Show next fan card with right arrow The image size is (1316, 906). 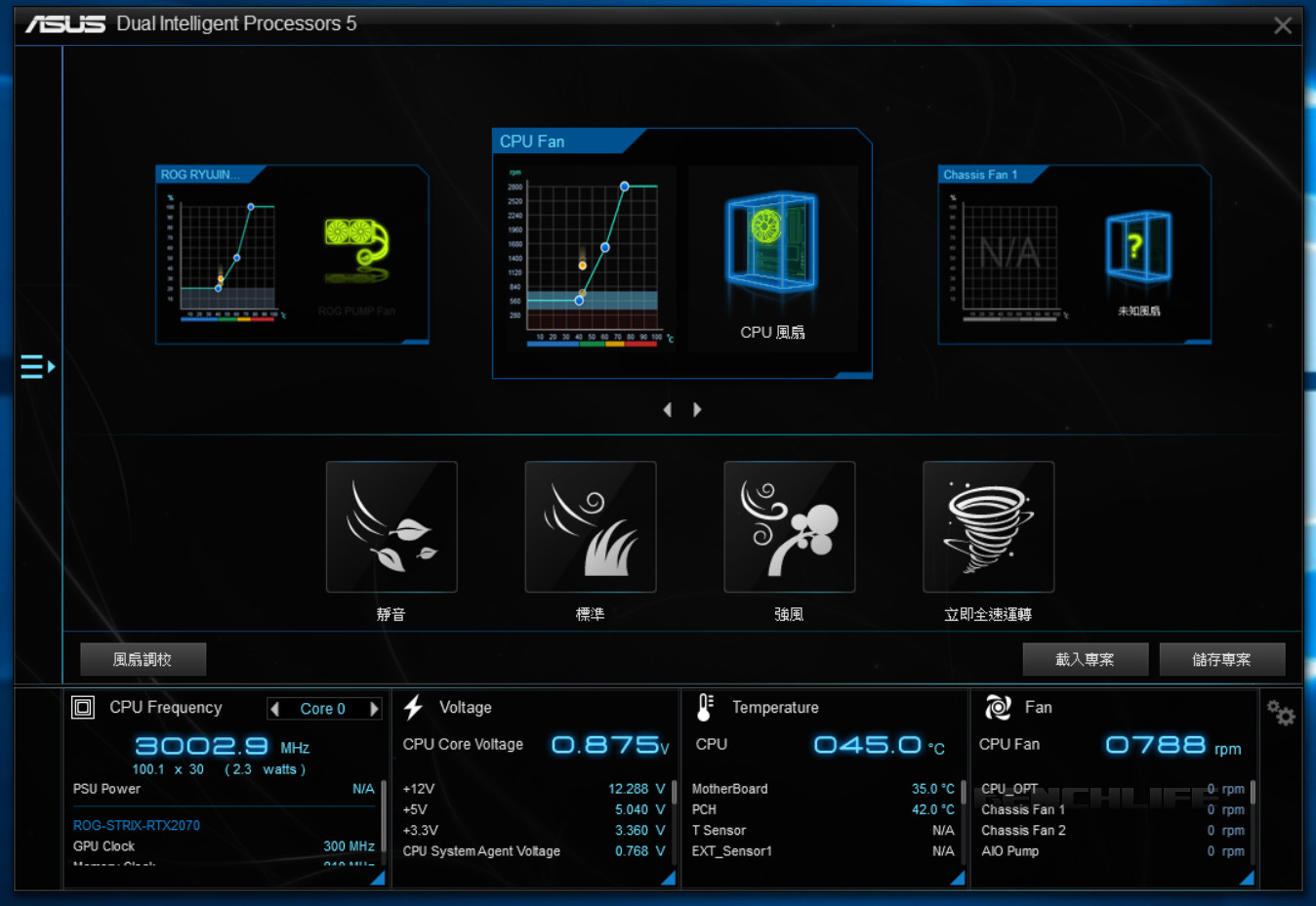coord(697,410)
